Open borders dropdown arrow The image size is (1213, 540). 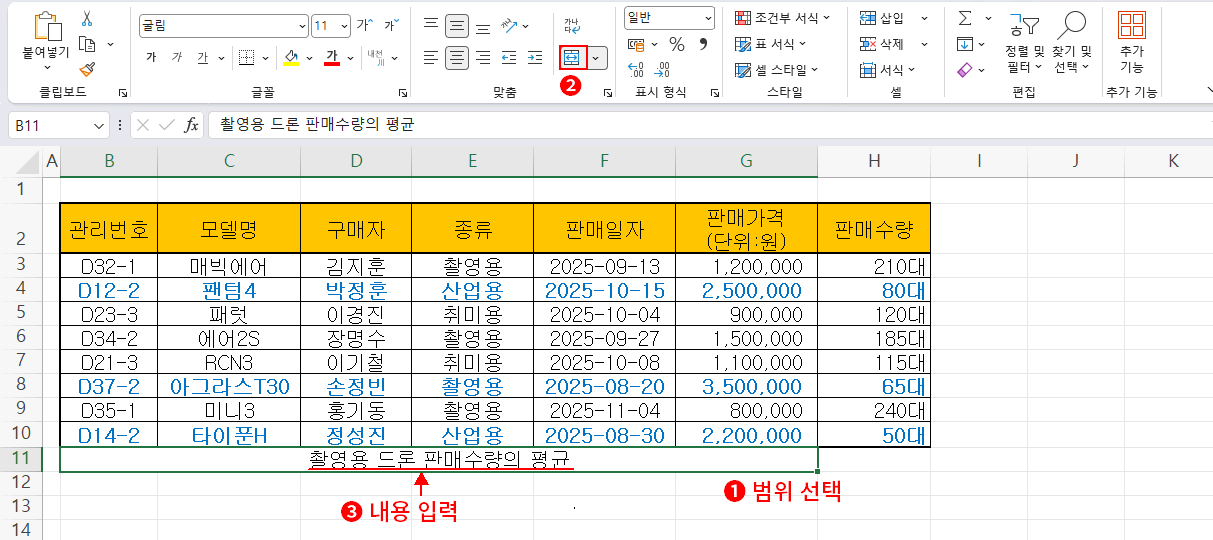[x=265, y=57]
